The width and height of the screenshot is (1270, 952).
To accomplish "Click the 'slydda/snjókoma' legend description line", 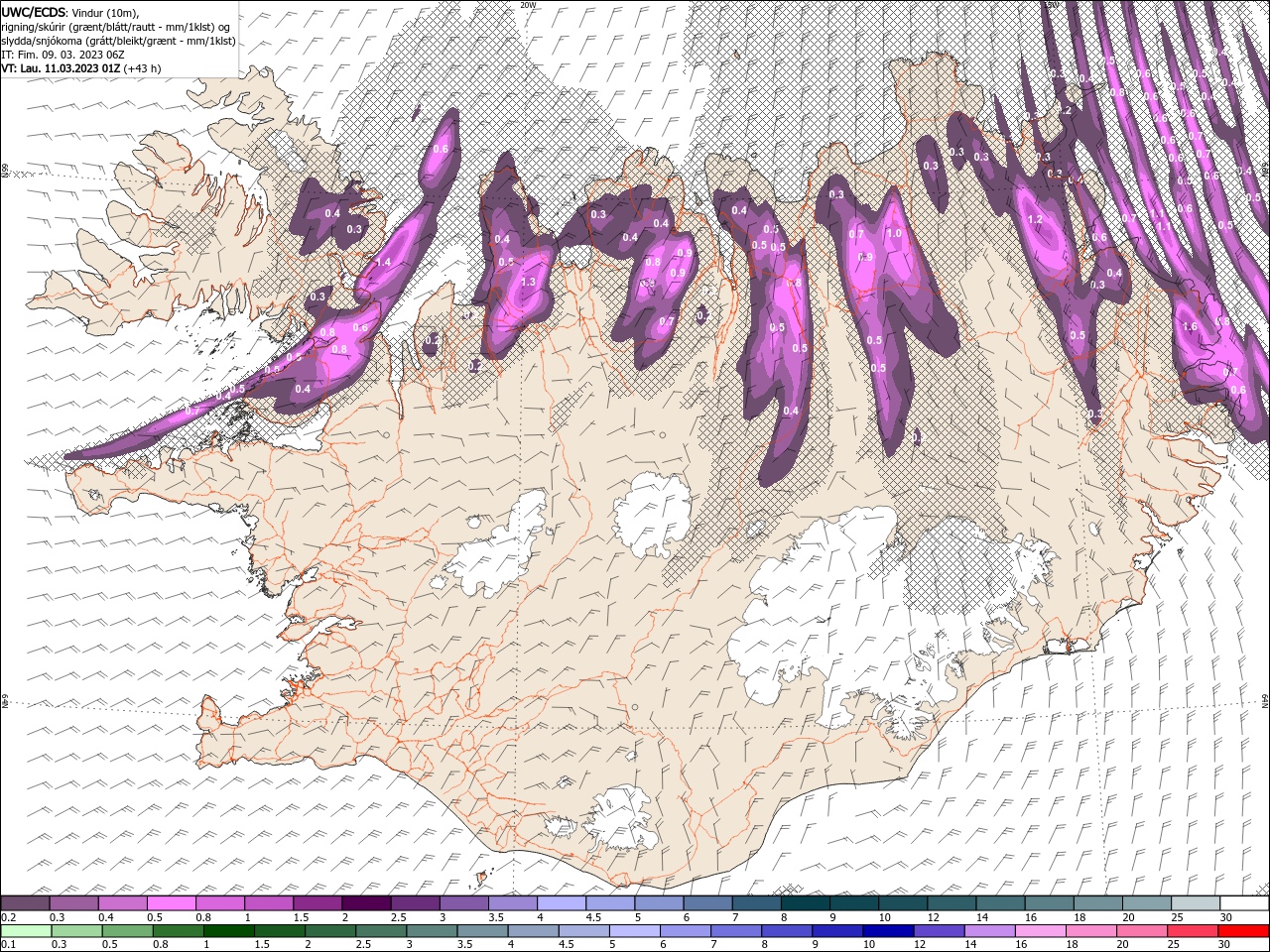I will 119,41.
